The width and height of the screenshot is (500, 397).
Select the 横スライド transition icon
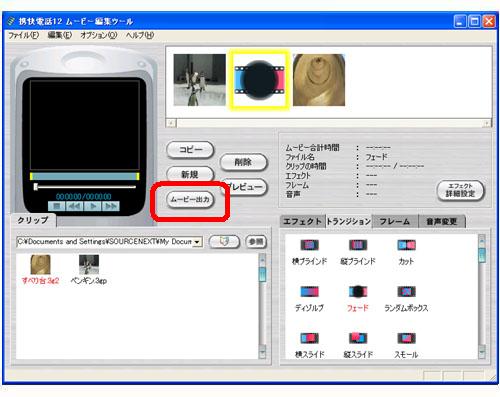(309, 338)
